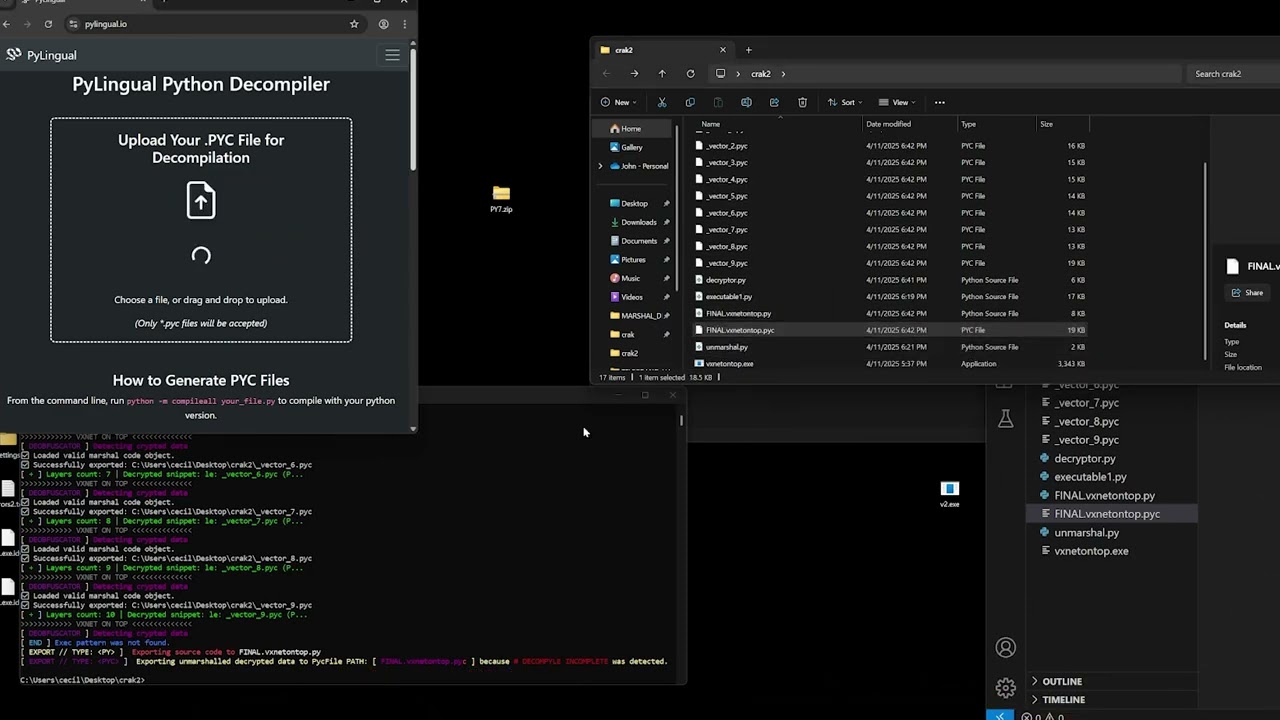Open a new File Explorer tab with plus

748,50
